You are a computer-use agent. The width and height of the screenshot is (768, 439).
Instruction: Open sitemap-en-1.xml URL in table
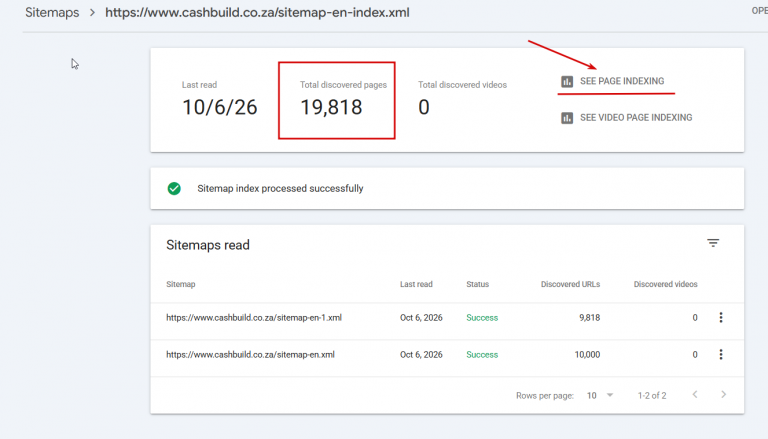point(254,317)
